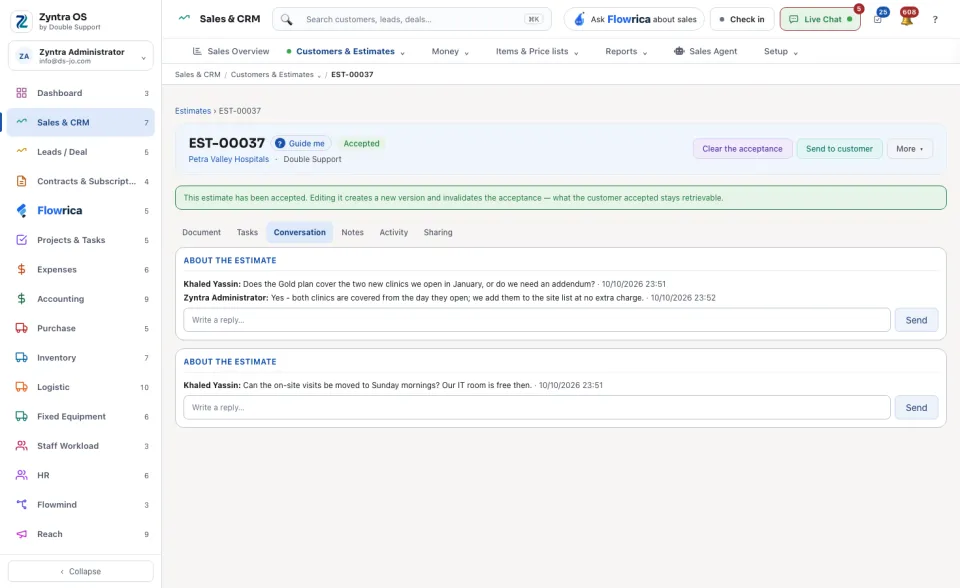Switch to the Tasks tab
The width and height of the screenshot is (960, 588).
point(247,232)
